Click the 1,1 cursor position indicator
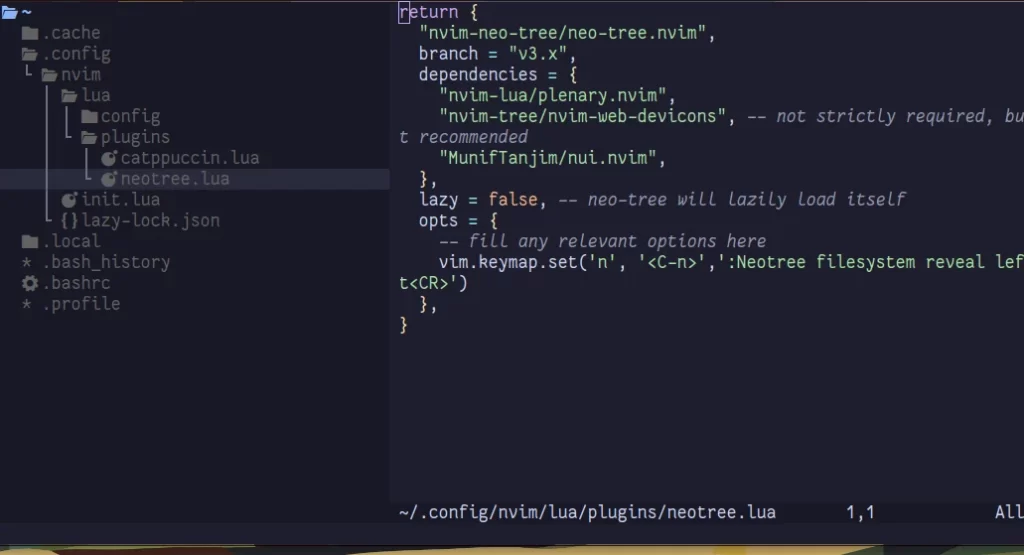 point(860,513)
